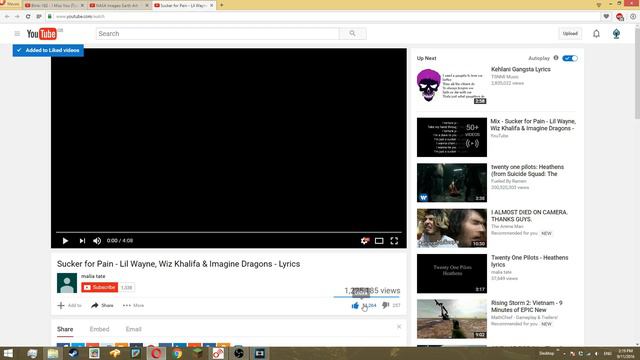Open I ALMOST DIED ON CAMERA video
640x360 pixels.
[x=529, y=216]
